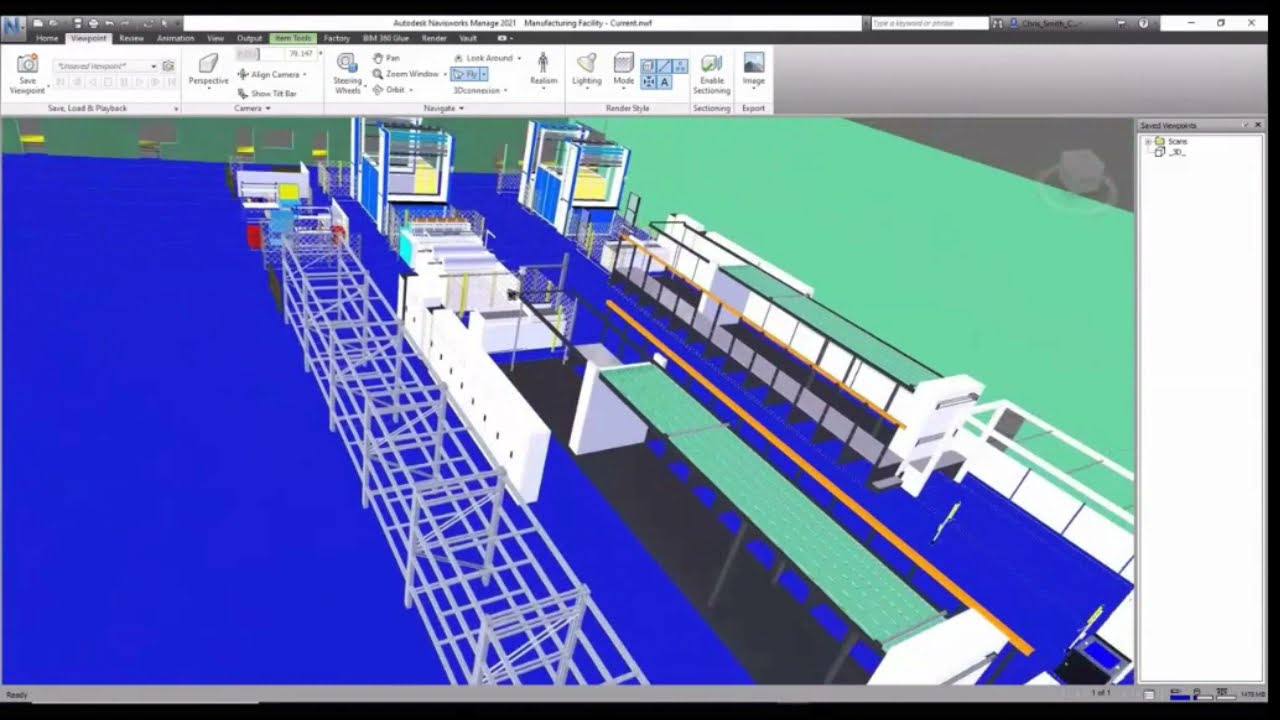Open the Factory tab
This screenshot has height=720, width=1280.
tap(336, 38)
